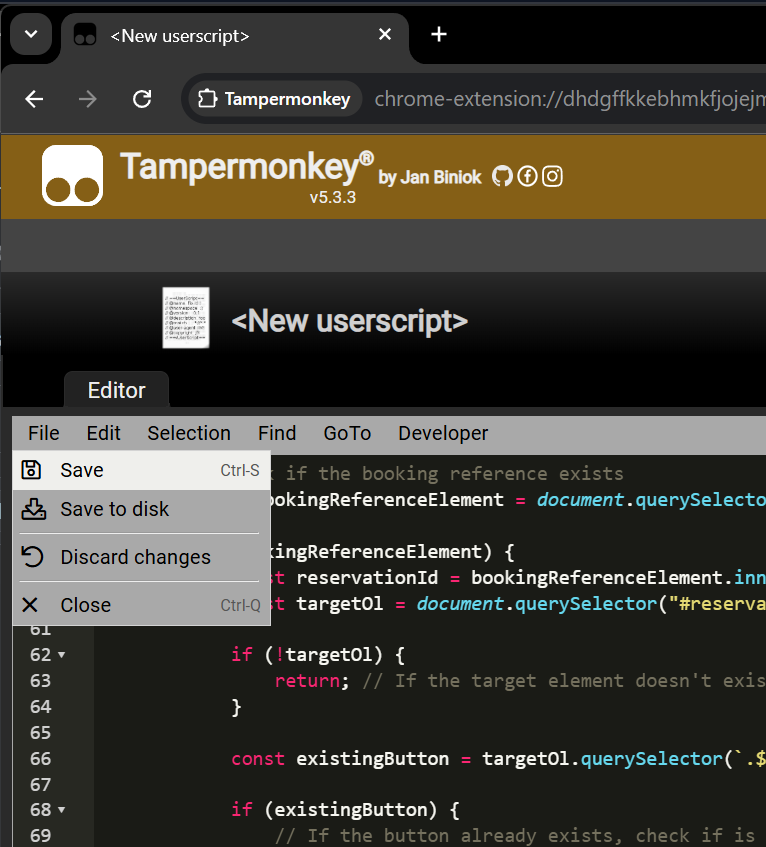
Task: Collapse the code fold at line 68
Action: pos(62,809)
